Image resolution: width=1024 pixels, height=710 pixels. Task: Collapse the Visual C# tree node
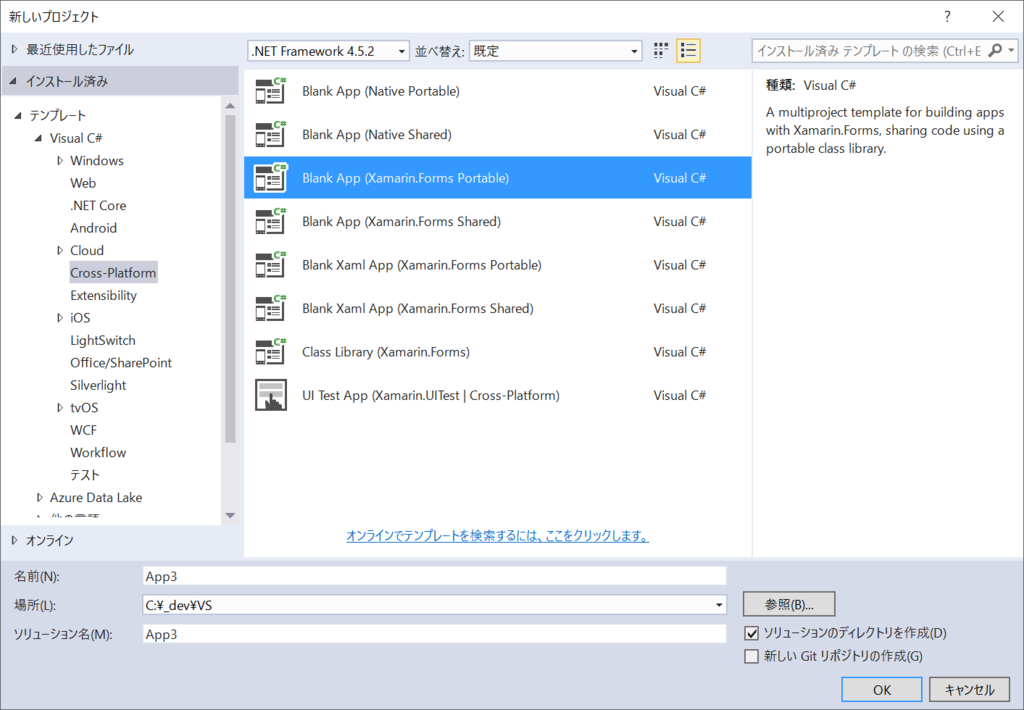(38, 138)
